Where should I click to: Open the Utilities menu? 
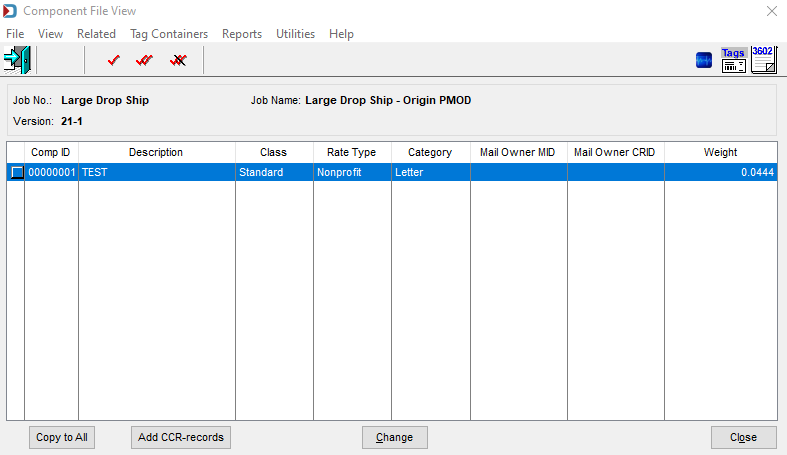[296, 34]
